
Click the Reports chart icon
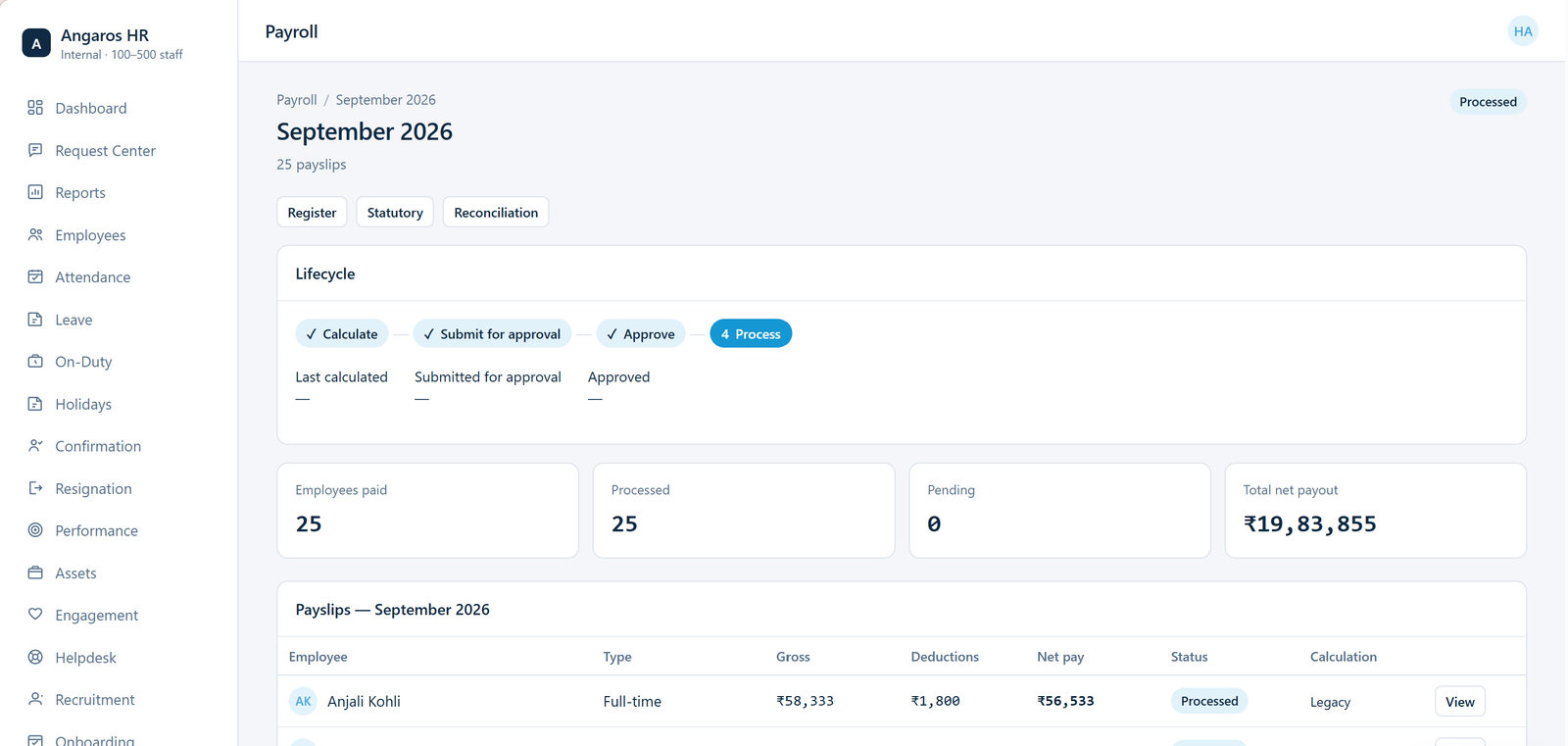tap(35, 192)
